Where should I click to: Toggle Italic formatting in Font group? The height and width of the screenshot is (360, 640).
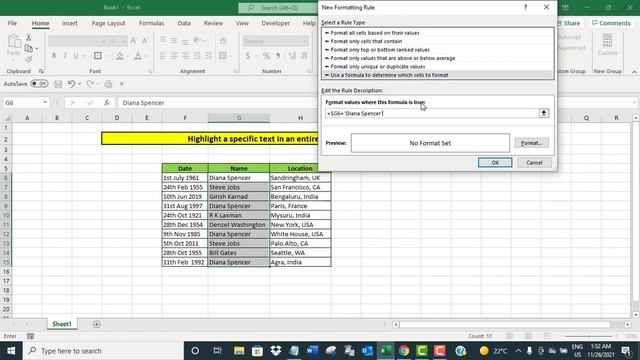pyautogui.click(x=65, y=56)
